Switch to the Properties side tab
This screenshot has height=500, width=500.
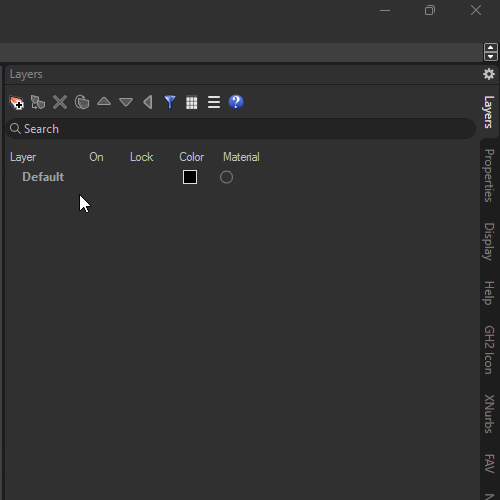tap(489, 176)
